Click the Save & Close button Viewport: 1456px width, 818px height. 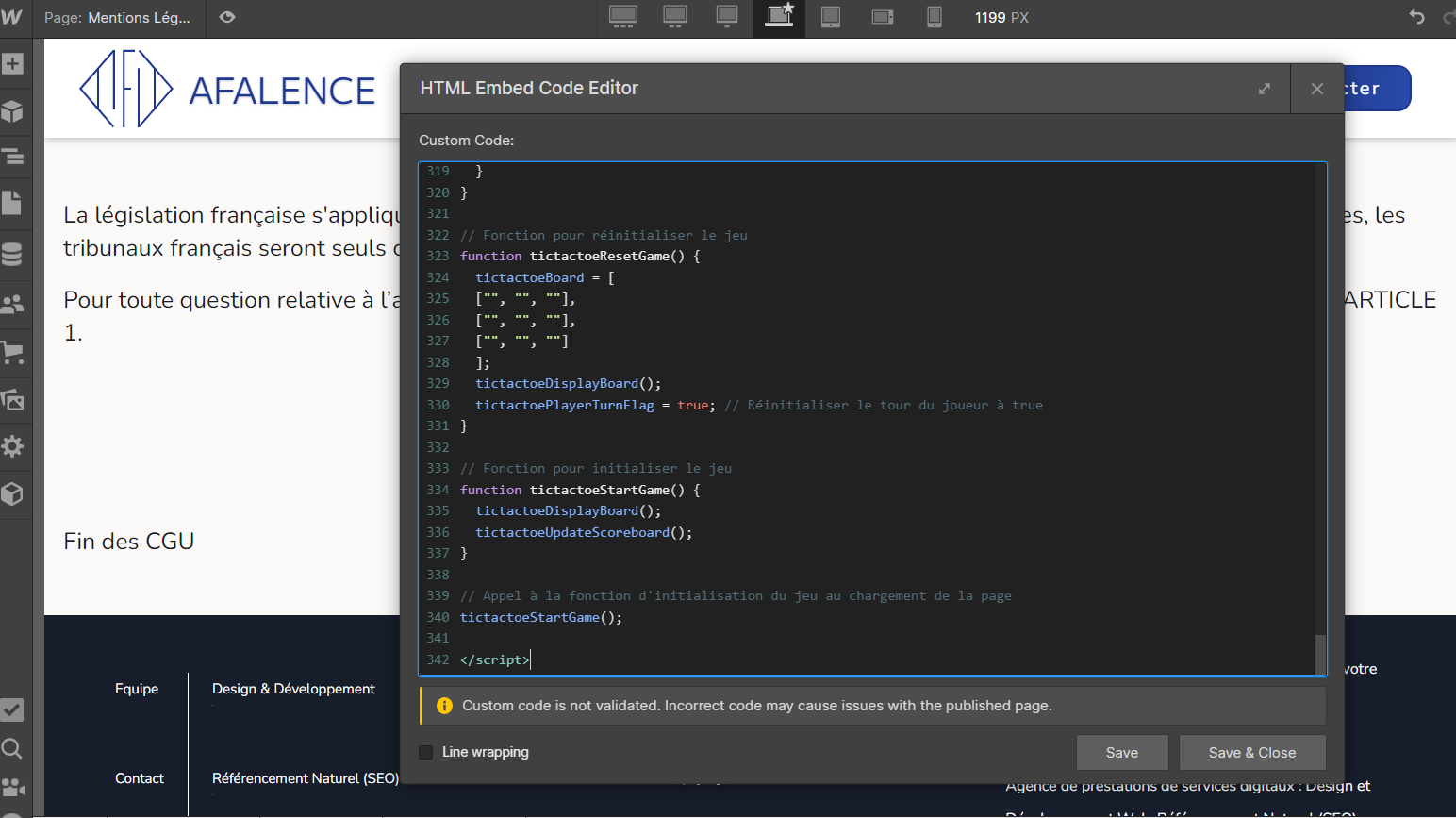pyautogui.click(x=1252, y=753)
